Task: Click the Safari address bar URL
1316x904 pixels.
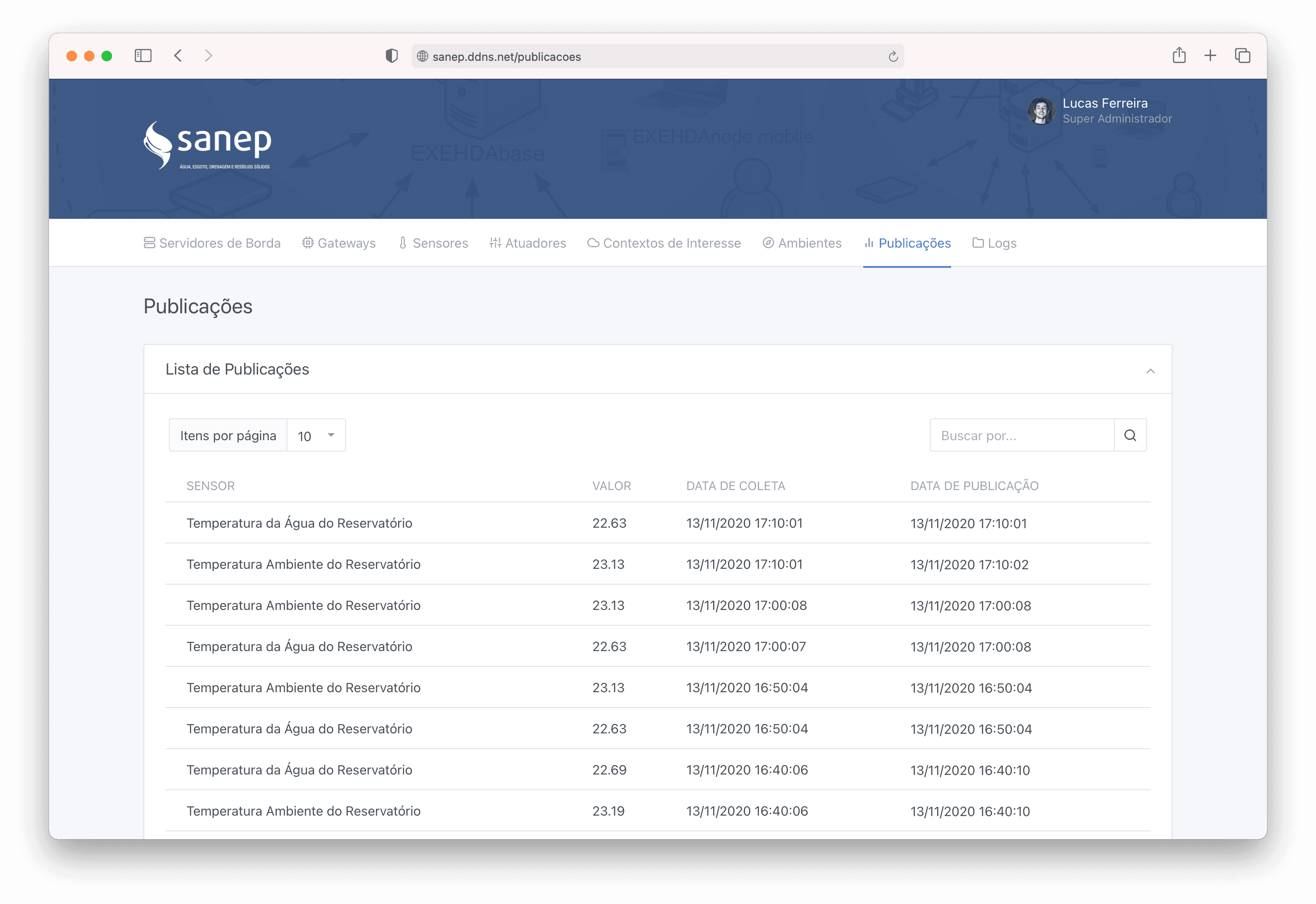Action: point(506,56)
